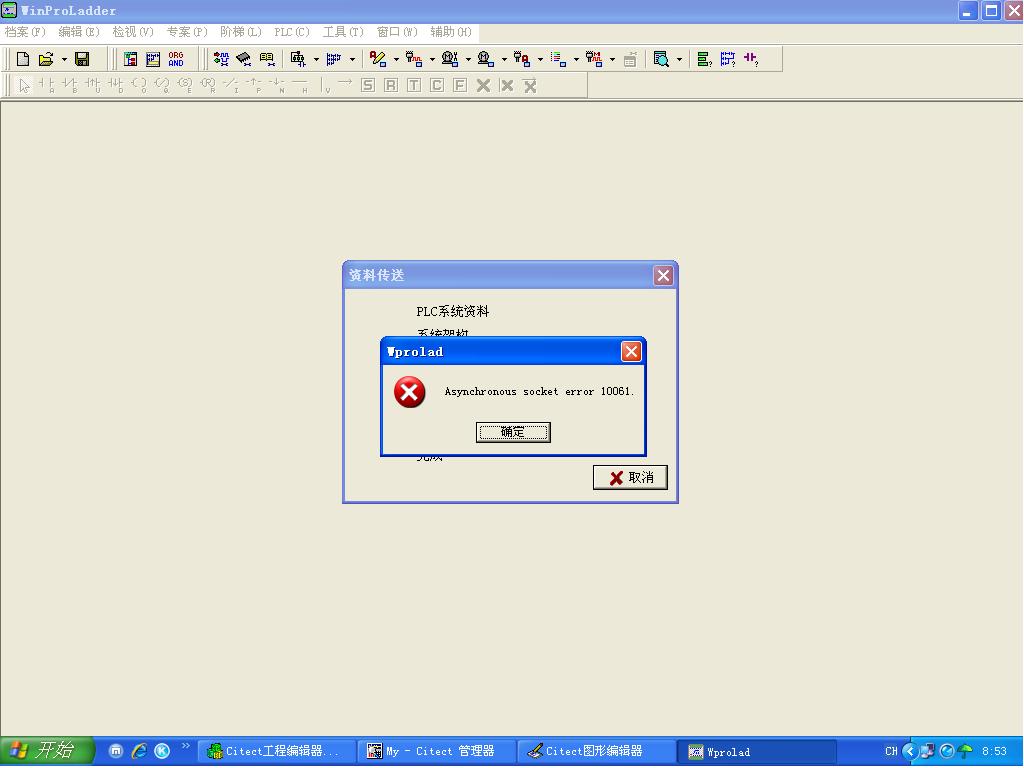Image resolution: width=1024 pixels, height=768 pixels.
Task: Click the Save (floppy disk) icon
Action: coord(82,59)
